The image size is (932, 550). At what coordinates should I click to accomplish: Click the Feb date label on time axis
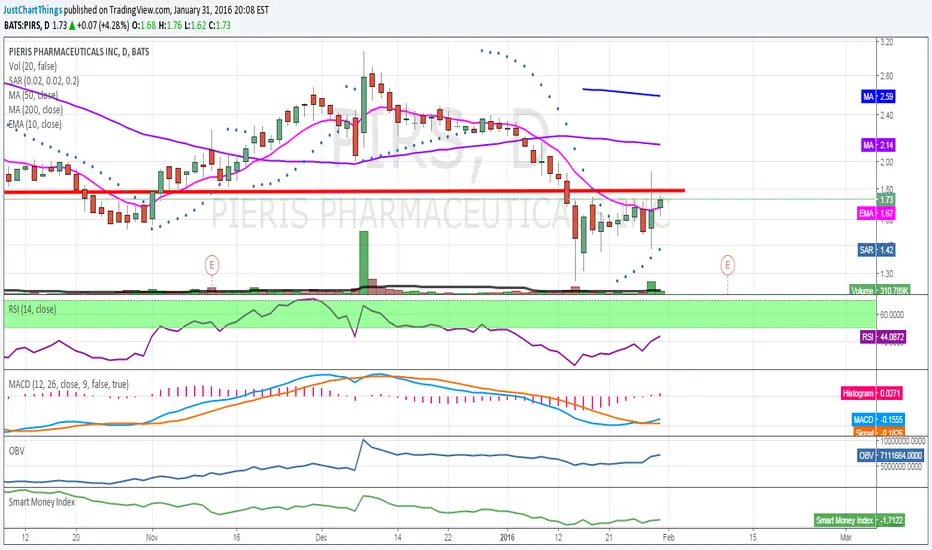pyautogui.click(x=667, y=538)
